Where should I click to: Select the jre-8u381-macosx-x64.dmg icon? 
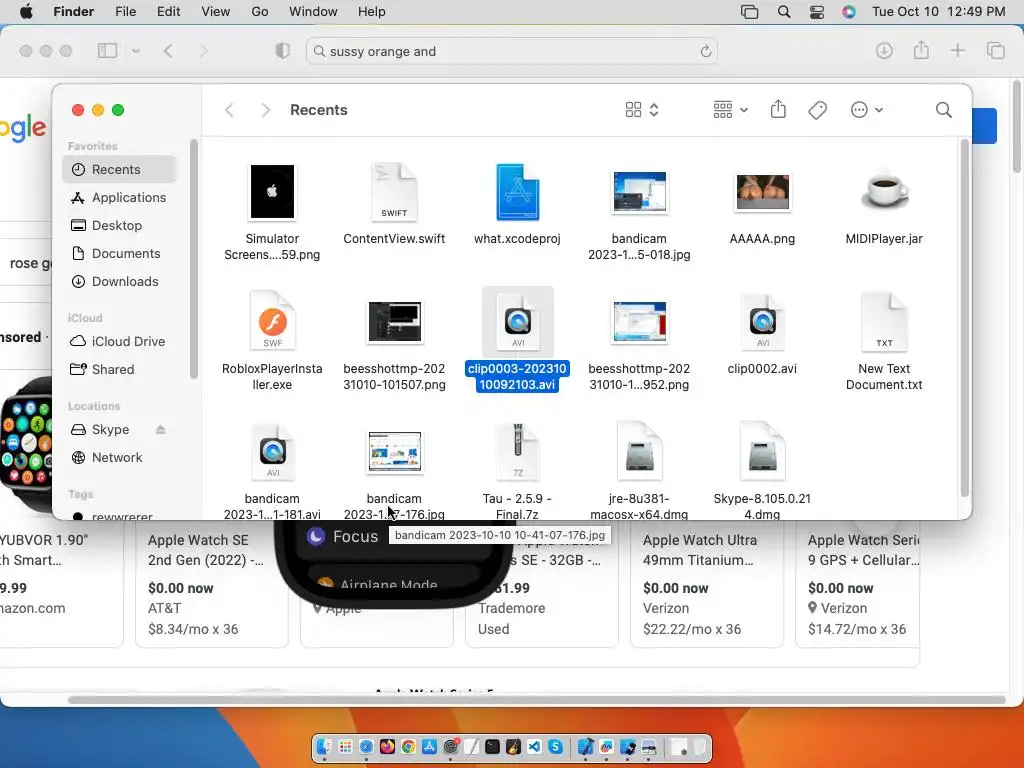(639, 452)
